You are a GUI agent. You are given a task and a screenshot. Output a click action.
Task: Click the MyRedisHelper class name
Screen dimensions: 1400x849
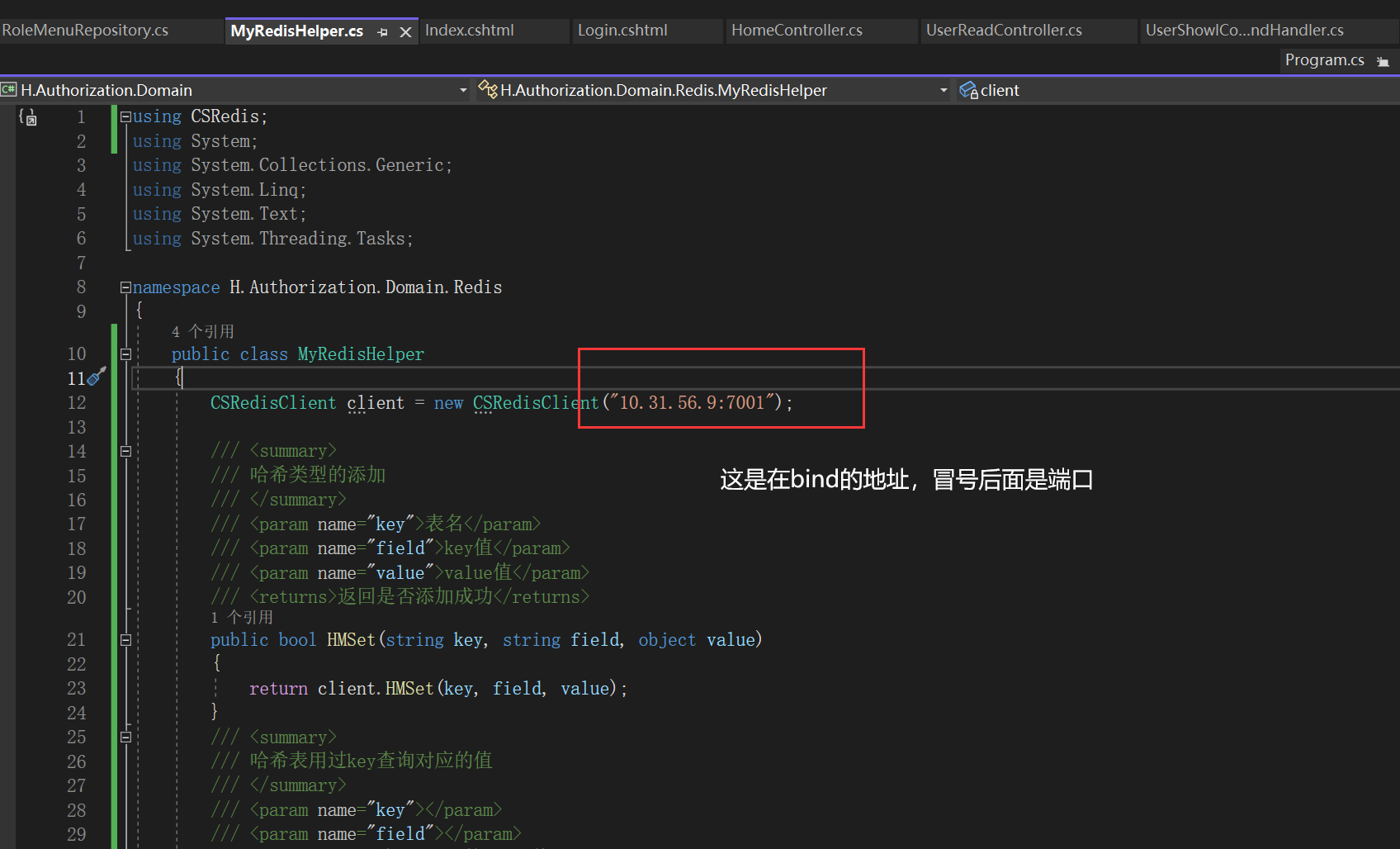[x=361, y=354]
